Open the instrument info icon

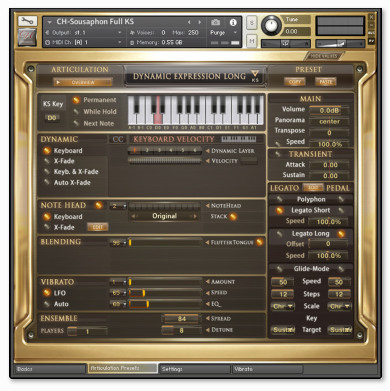tap(233, 22)
